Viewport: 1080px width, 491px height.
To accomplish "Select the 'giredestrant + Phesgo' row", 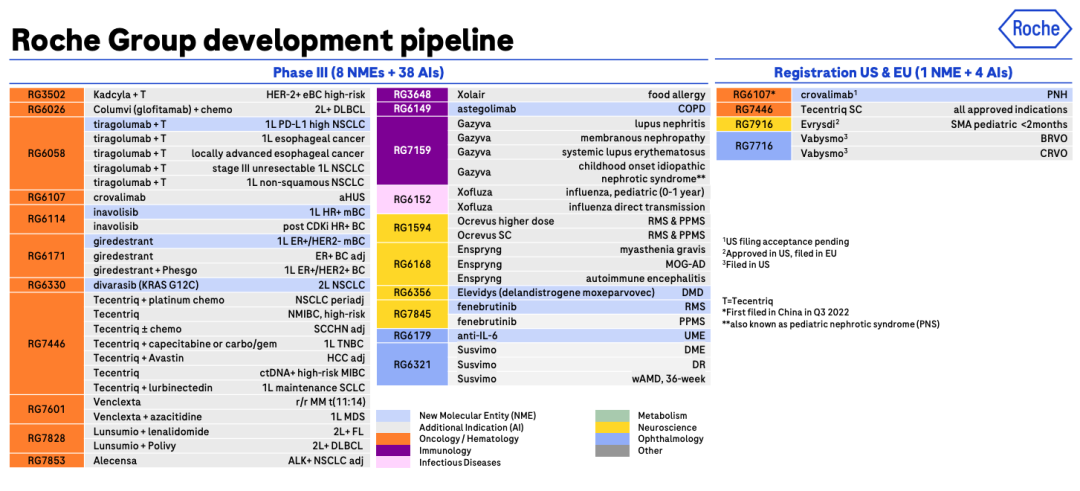I will 229,270.
